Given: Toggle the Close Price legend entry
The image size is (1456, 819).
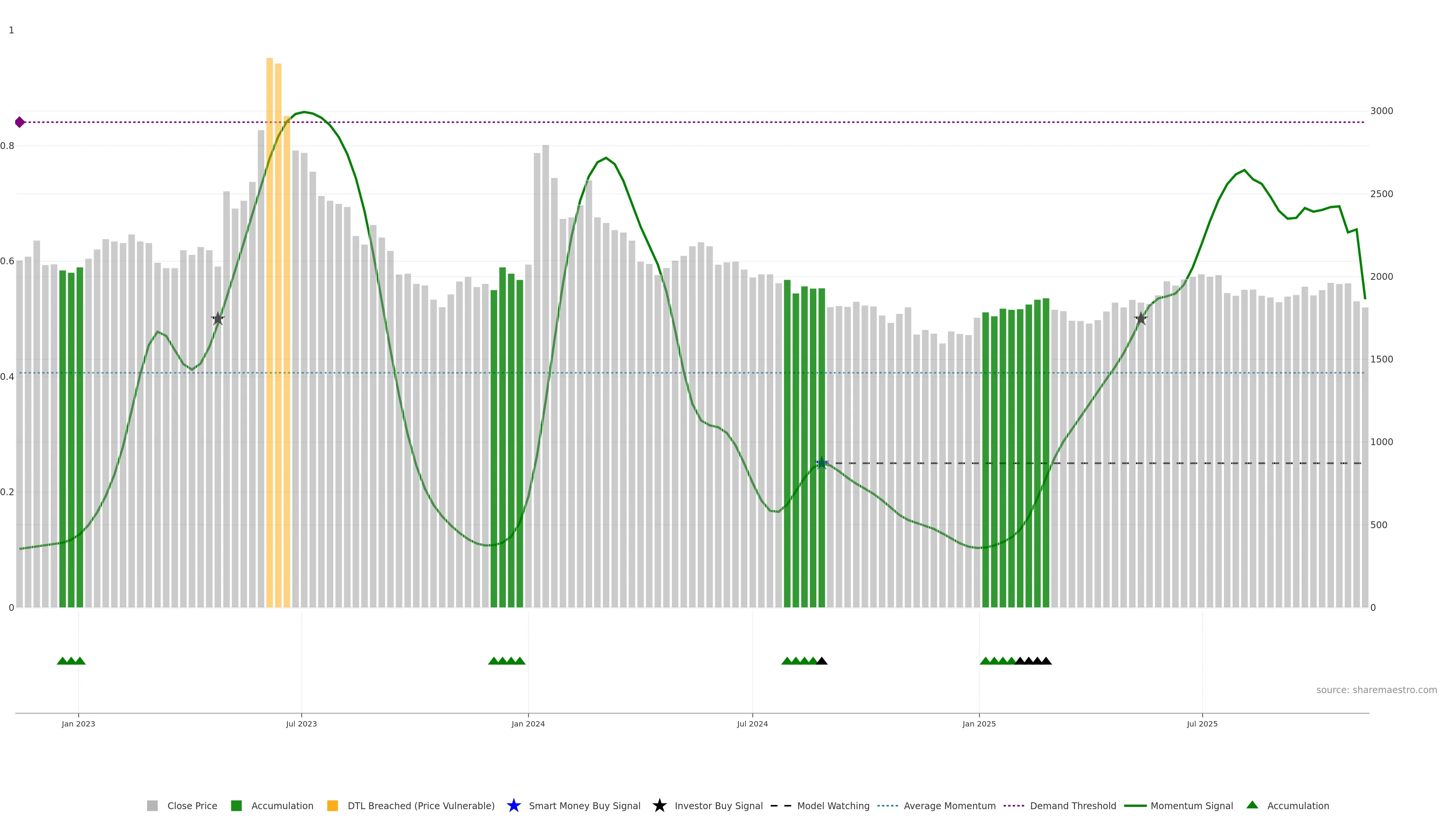Looking at the screenshot, I should [x=191, y=806].
